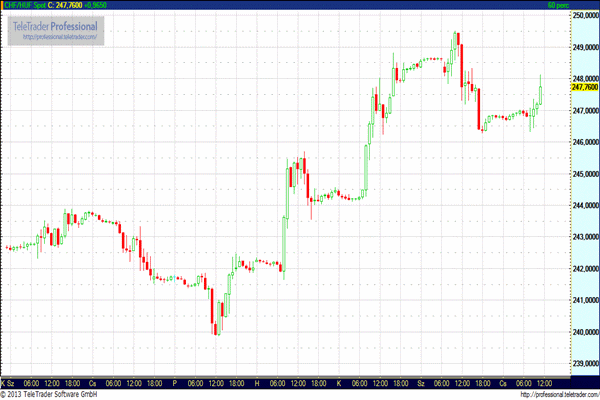The width and height of the screenshot is (600, 400).
Task: Select the H day marker on time axis
Action: pos(256,383)
